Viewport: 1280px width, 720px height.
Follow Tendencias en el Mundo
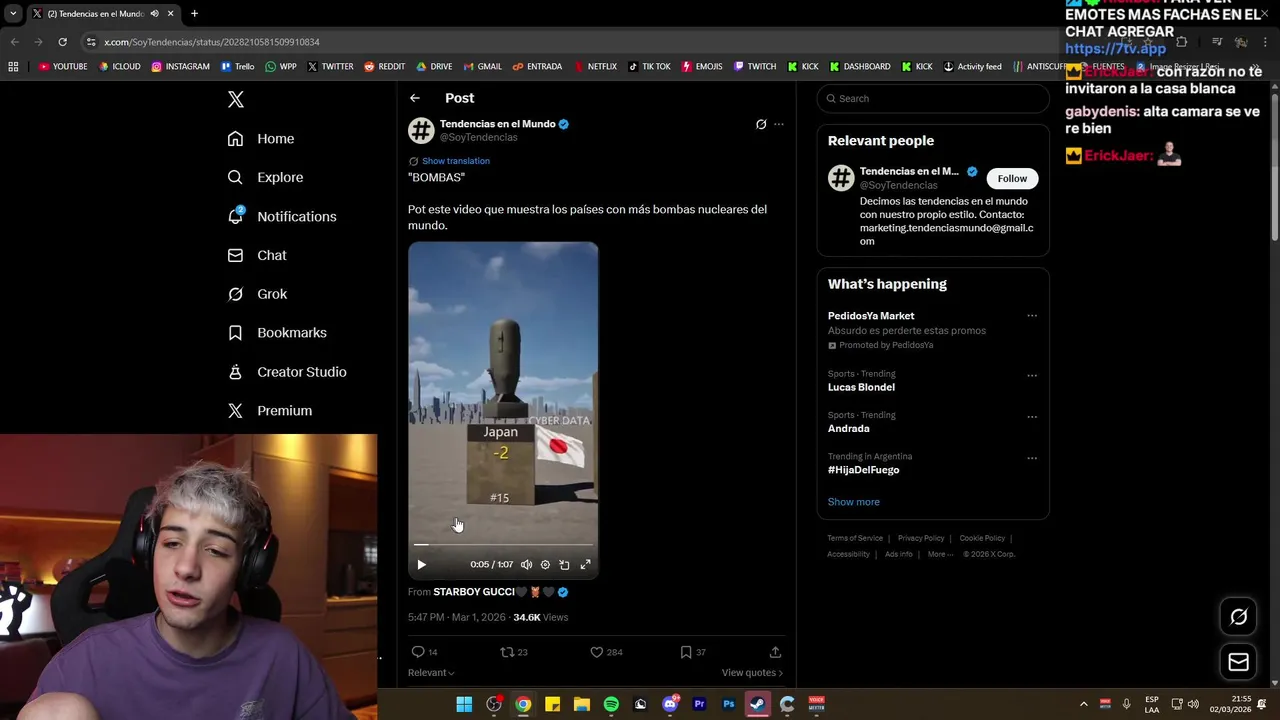pyautogui.click(x=1012, y=178)
